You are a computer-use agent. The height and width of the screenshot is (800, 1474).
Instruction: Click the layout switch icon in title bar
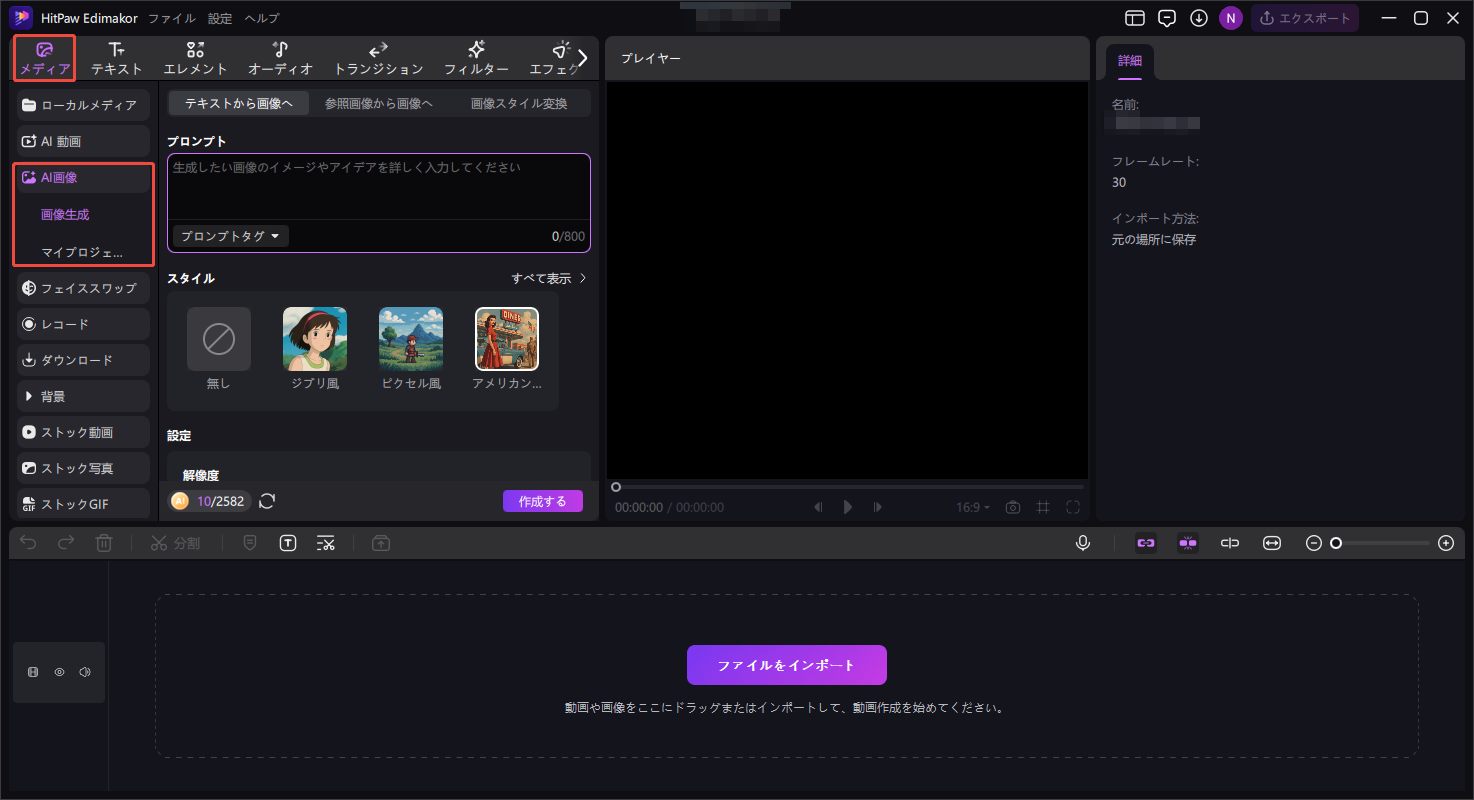(1134, 18)
